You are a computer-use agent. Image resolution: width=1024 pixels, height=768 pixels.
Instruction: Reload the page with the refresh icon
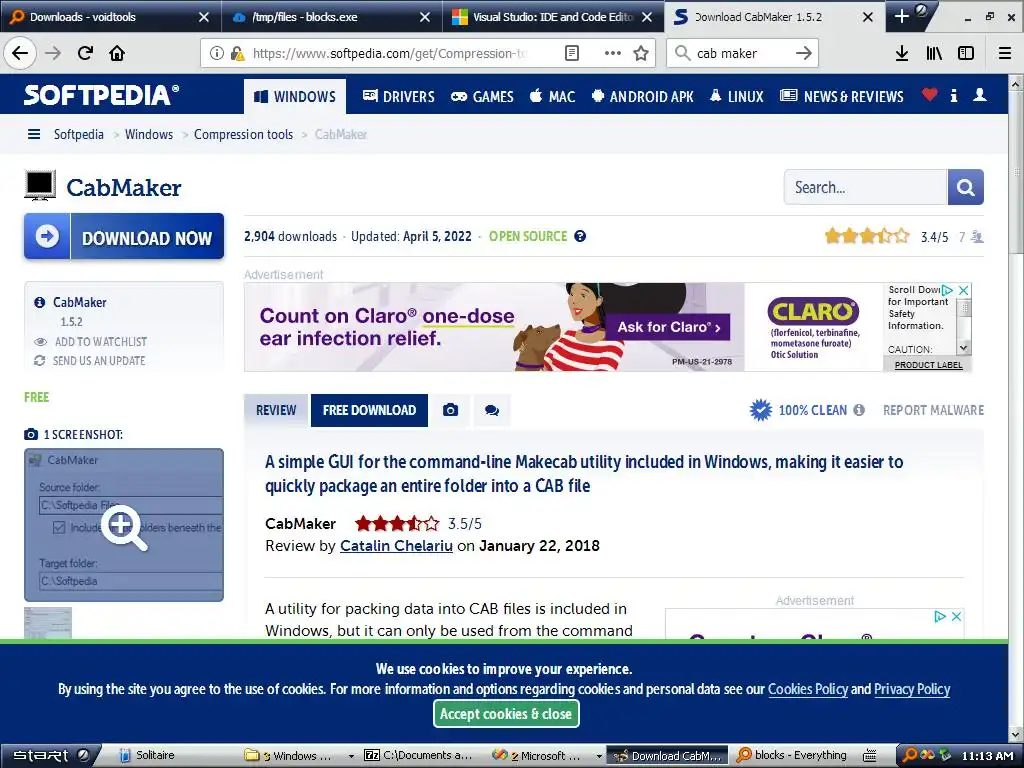[x=85, y=53]
